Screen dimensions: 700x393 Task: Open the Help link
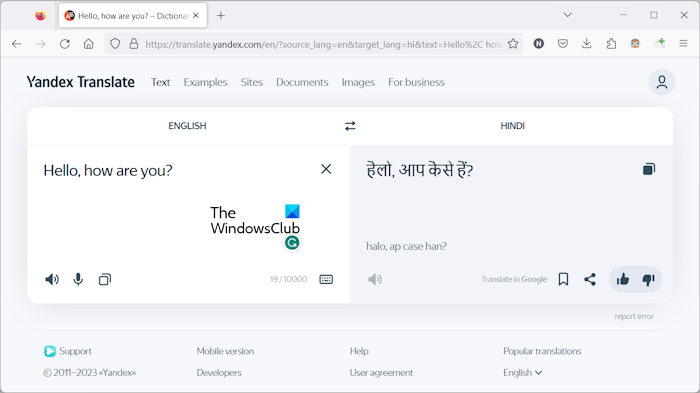click(x=359, y=351)
